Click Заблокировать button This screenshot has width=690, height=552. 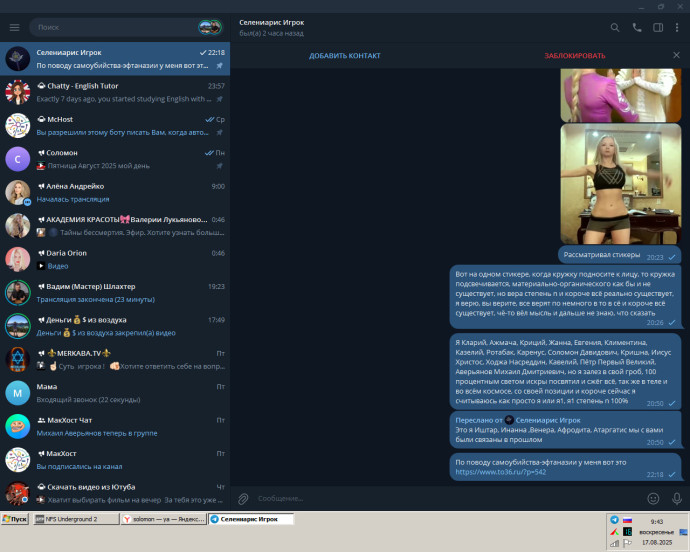coord(575,56)
